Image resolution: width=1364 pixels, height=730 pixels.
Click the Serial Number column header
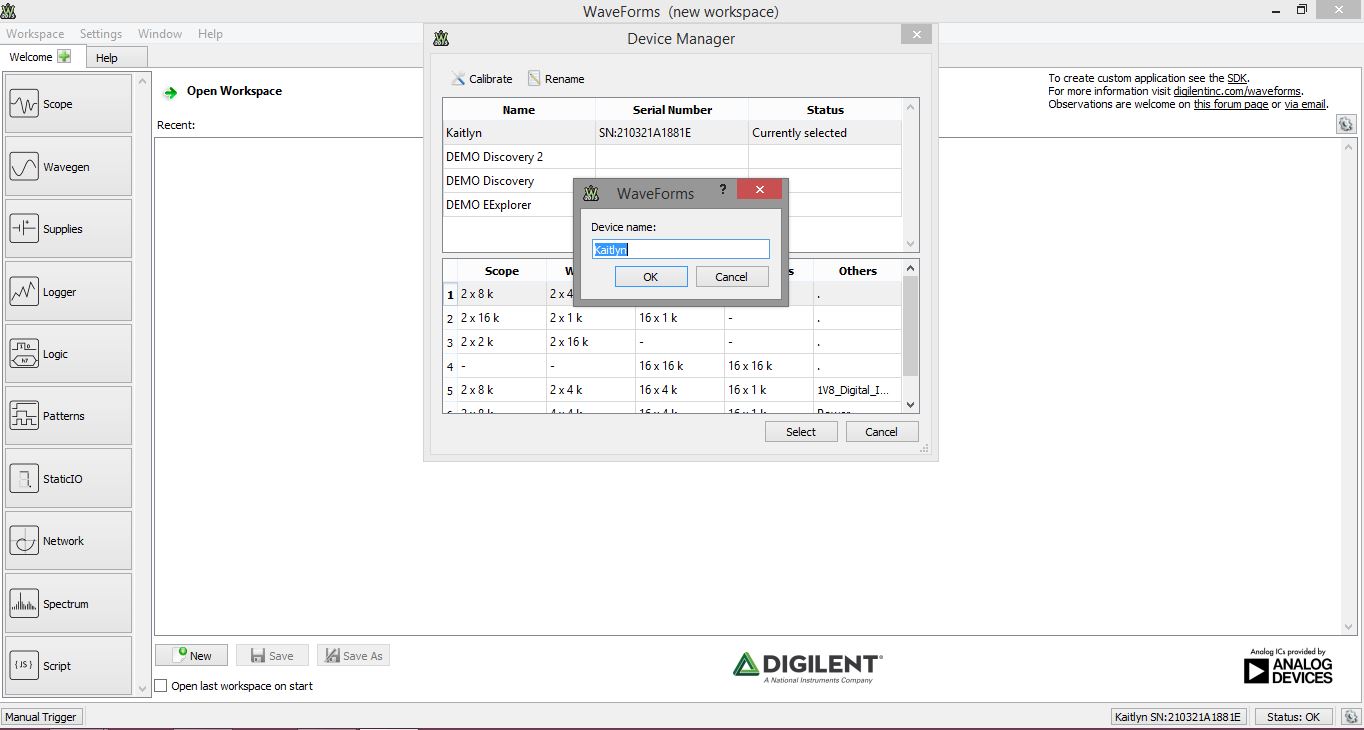(x=672, y=110)
